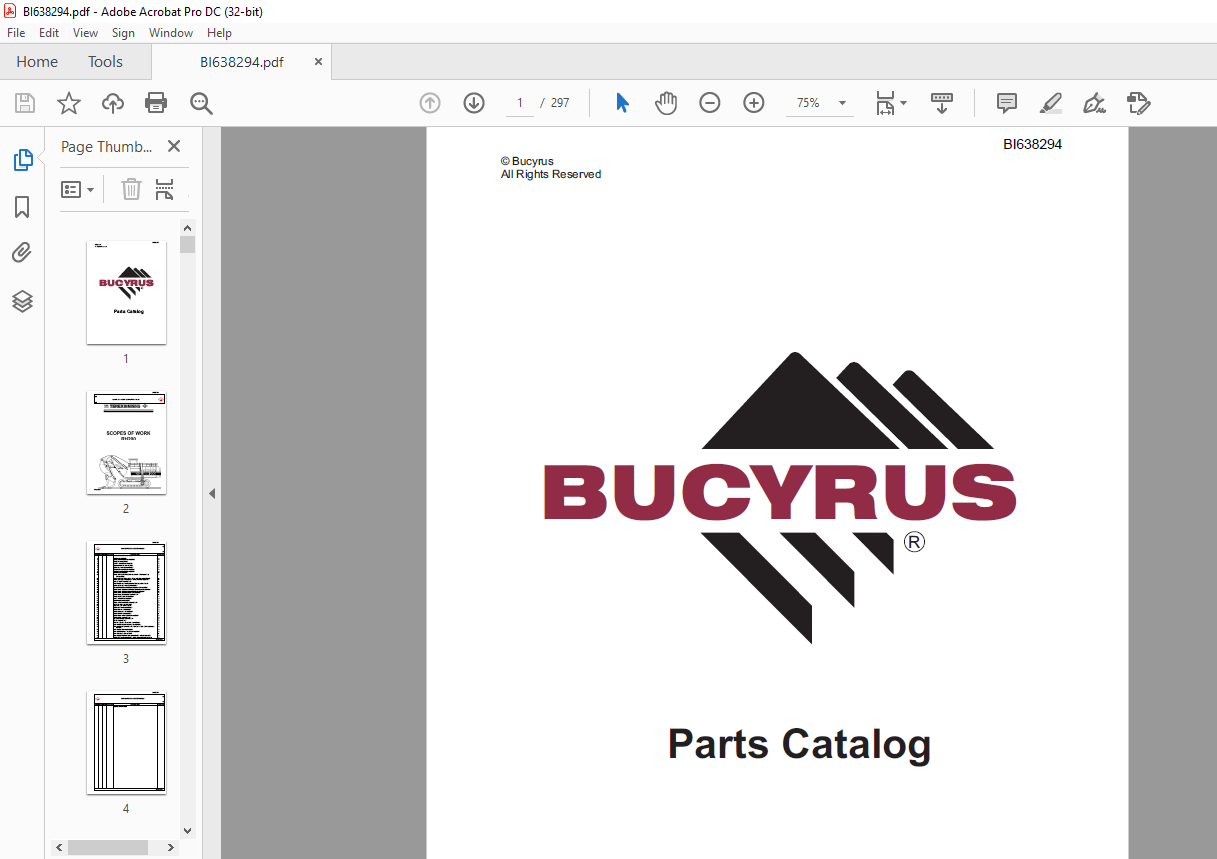Select the page 2 thumbnail

tap(126, 442)
